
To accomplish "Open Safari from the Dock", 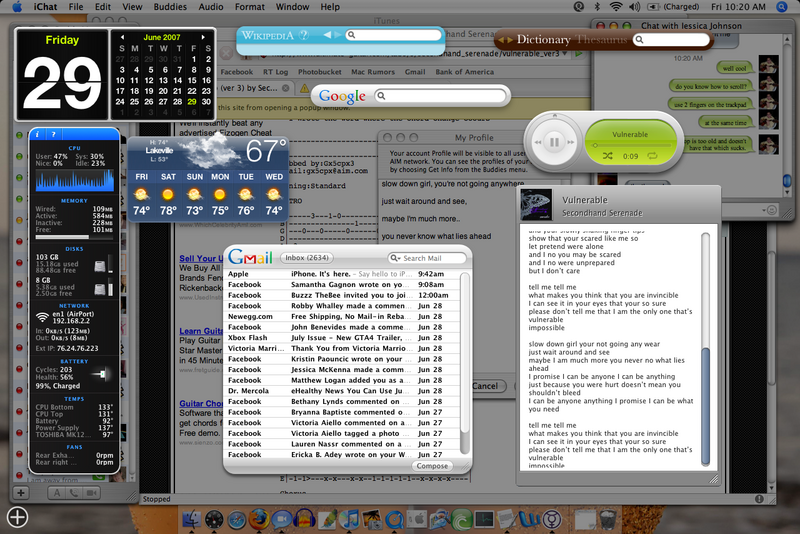I will click(x=236, y=520).
